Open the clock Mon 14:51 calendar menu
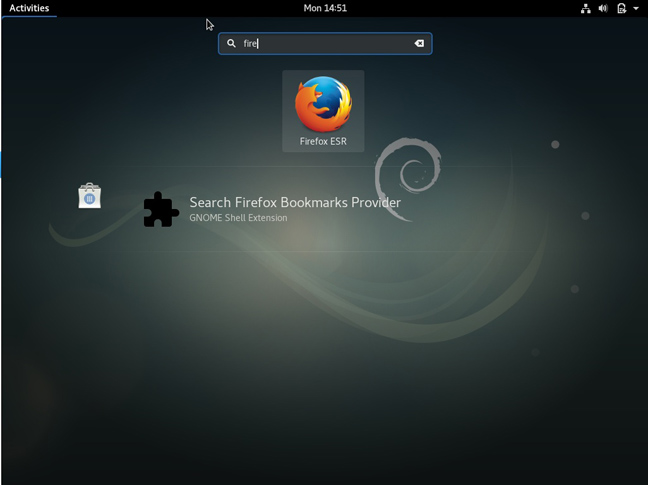Screen dimensions: 648x485 [325, 8]
